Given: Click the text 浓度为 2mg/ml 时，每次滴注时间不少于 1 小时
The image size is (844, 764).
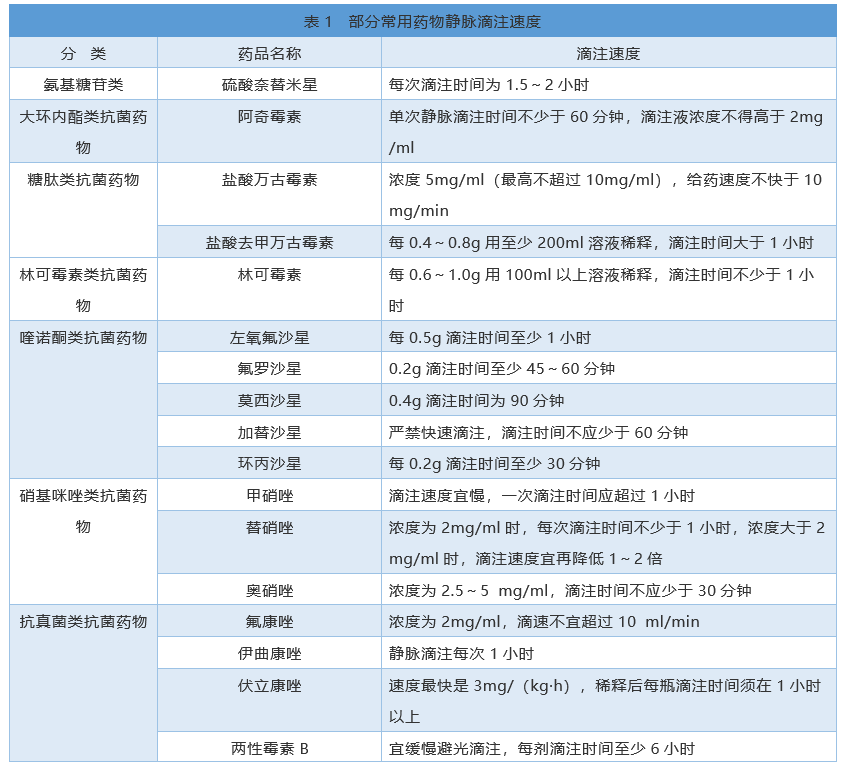Looking at the screenshot, I should pos(559,527).
